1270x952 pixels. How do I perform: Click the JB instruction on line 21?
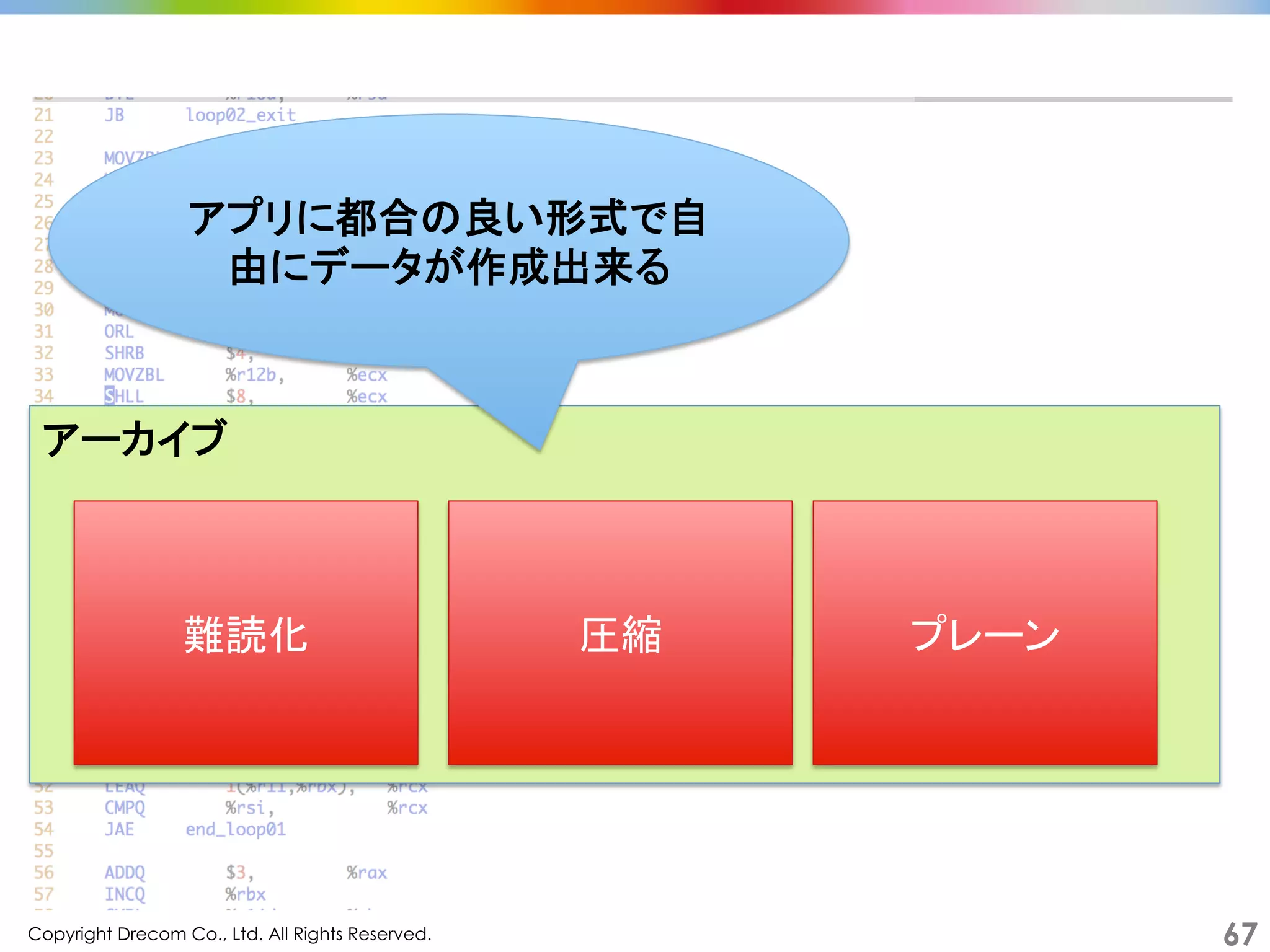114,115
